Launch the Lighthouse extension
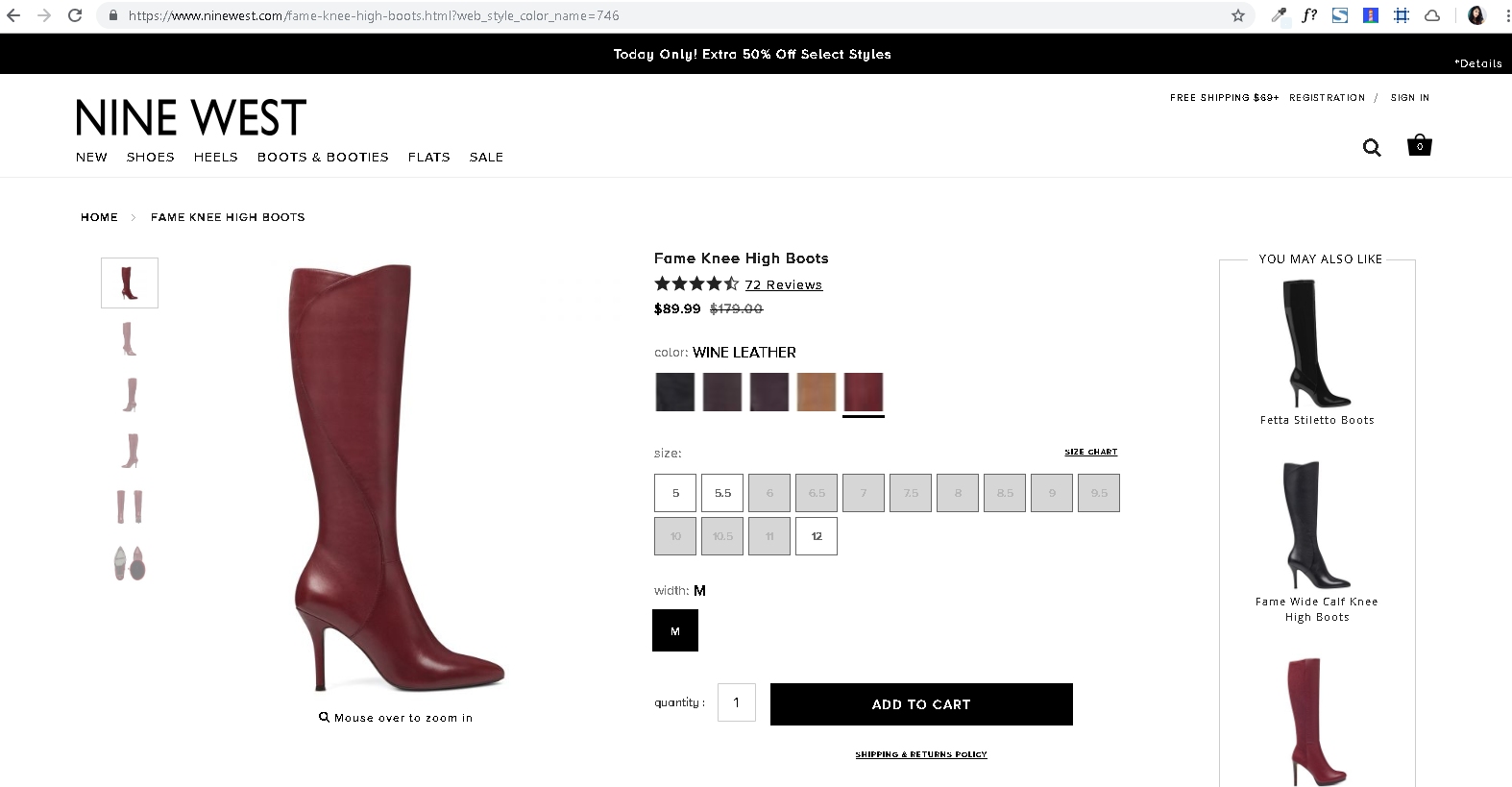 1370,15
